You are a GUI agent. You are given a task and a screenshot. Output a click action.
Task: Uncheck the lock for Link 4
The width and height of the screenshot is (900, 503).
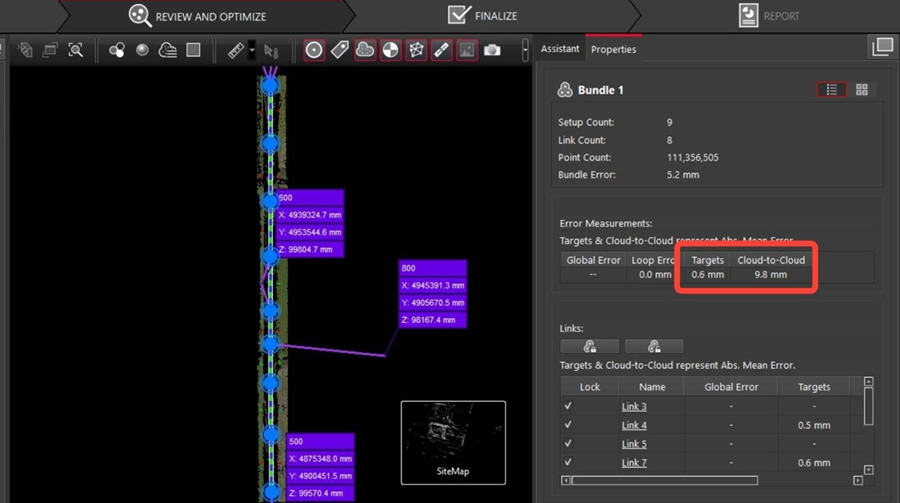pos(568,425)
